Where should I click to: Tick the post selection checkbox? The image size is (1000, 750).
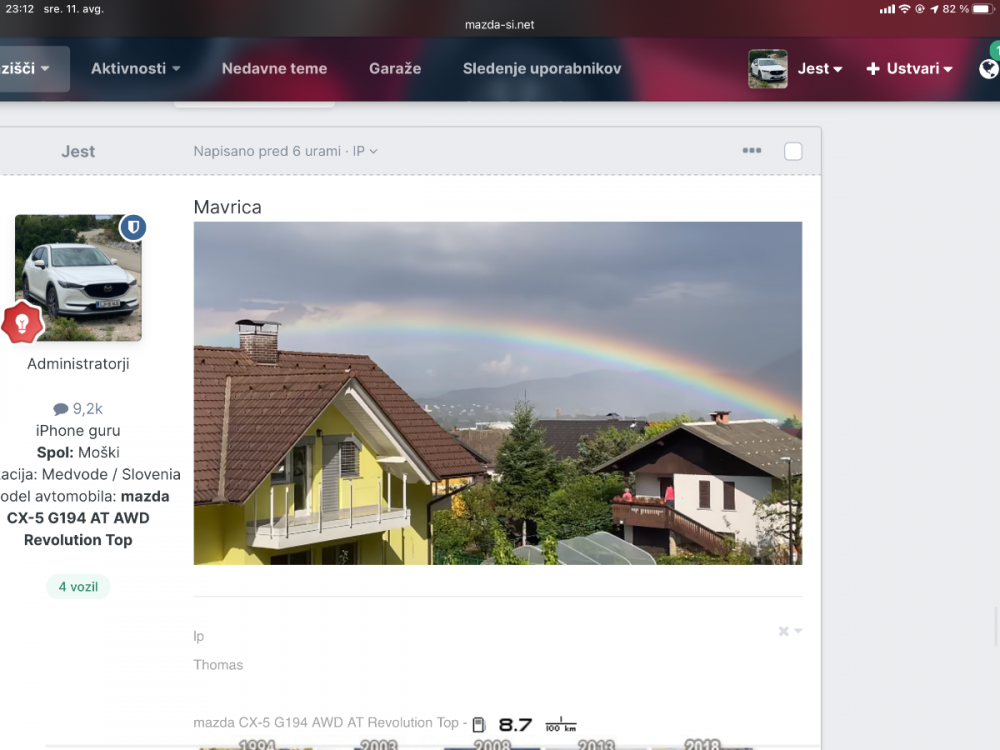(x=793, y=151)
